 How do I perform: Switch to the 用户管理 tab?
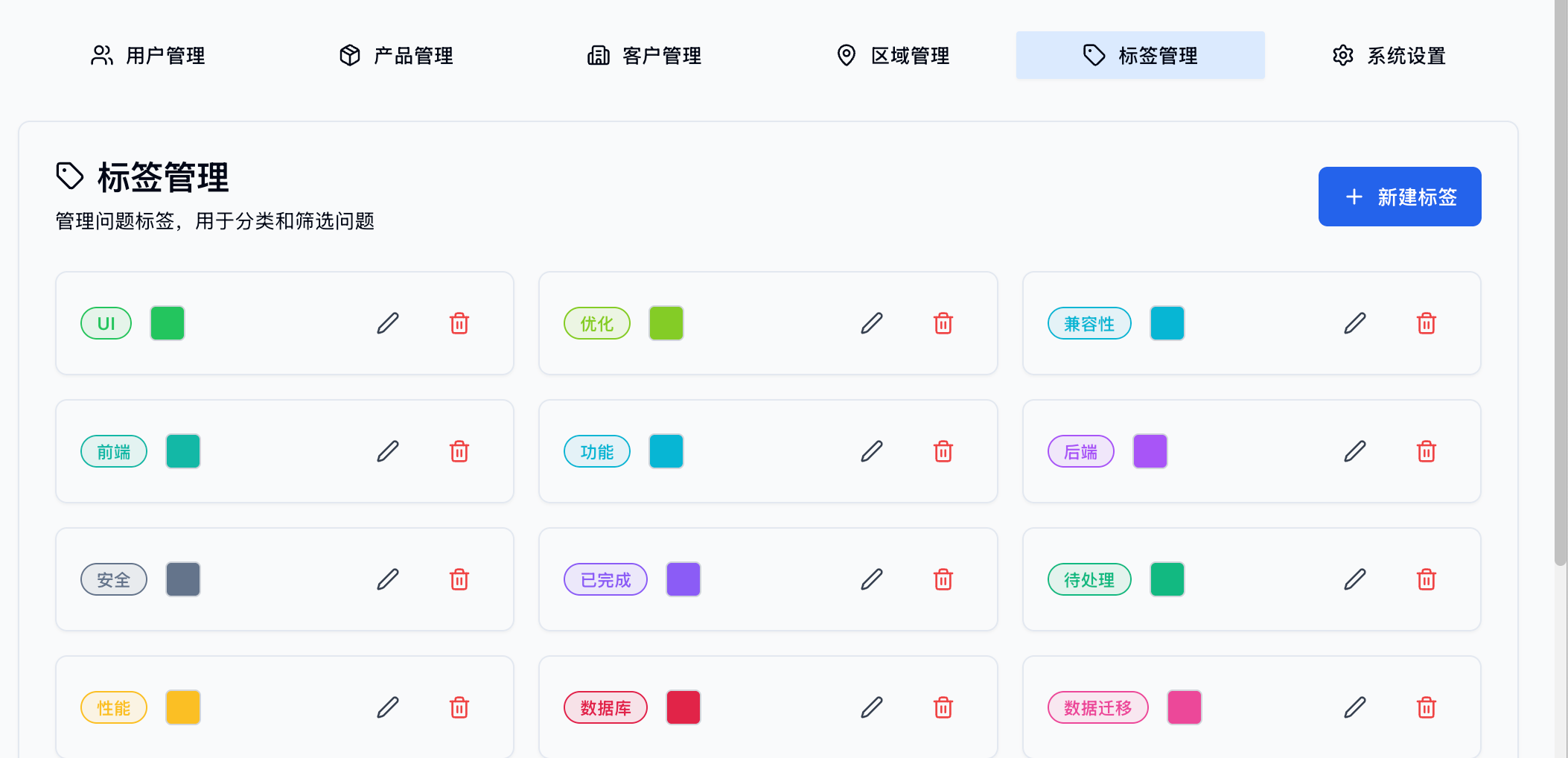(148, 55)
